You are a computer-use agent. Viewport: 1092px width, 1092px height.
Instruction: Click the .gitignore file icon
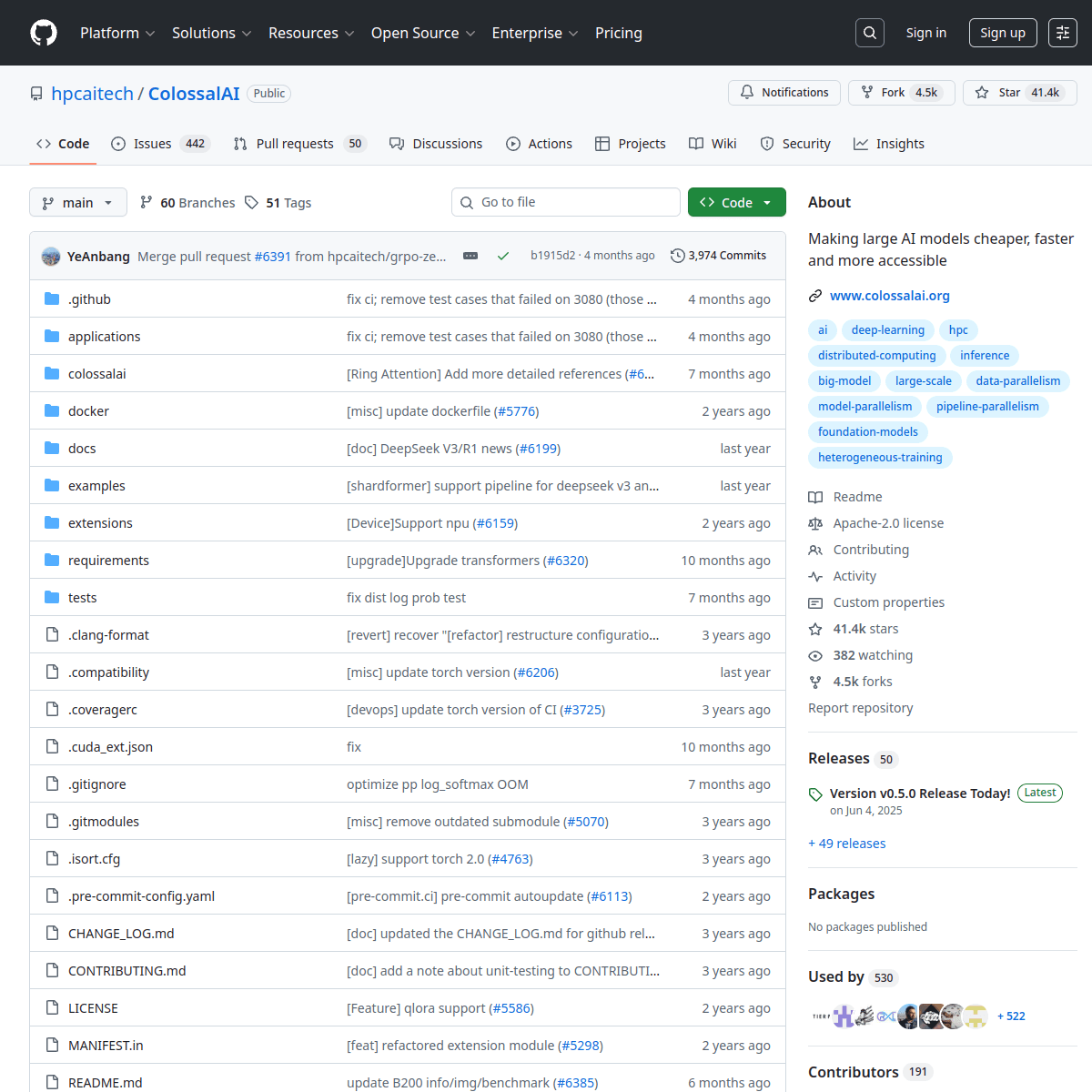coord(52,784)
